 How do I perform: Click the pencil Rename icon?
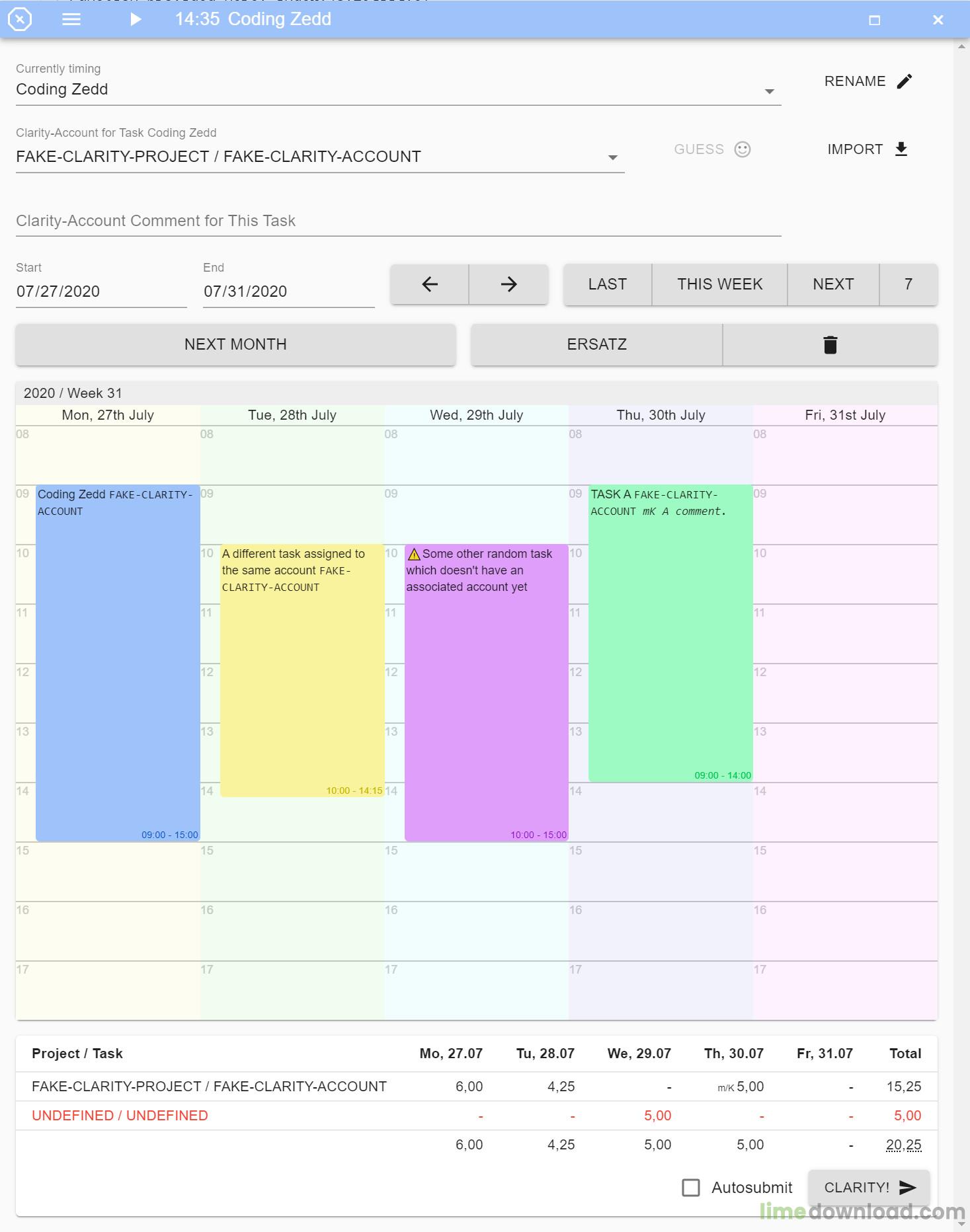pyautogui.click(x=905, y=81)
